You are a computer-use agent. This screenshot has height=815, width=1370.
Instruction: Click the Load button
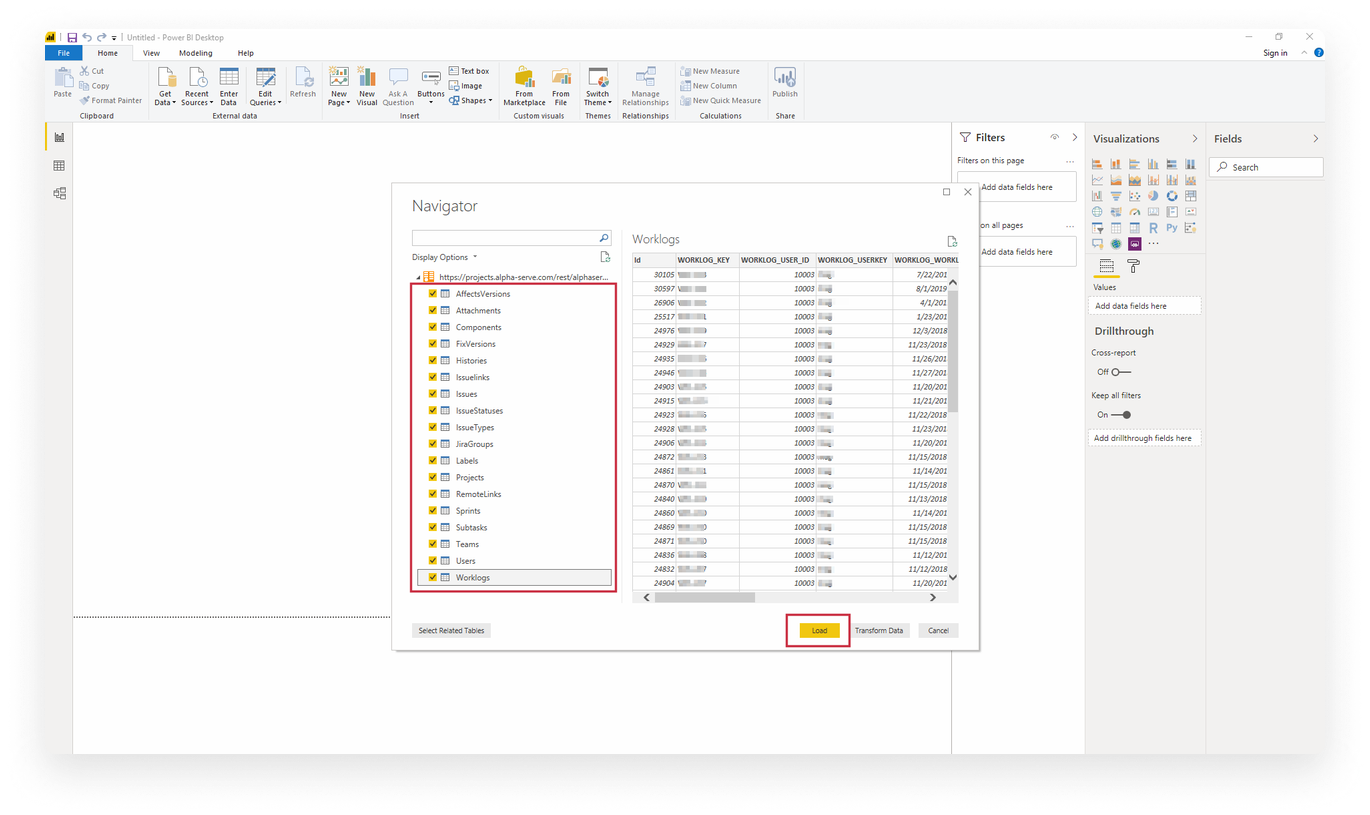819,630
